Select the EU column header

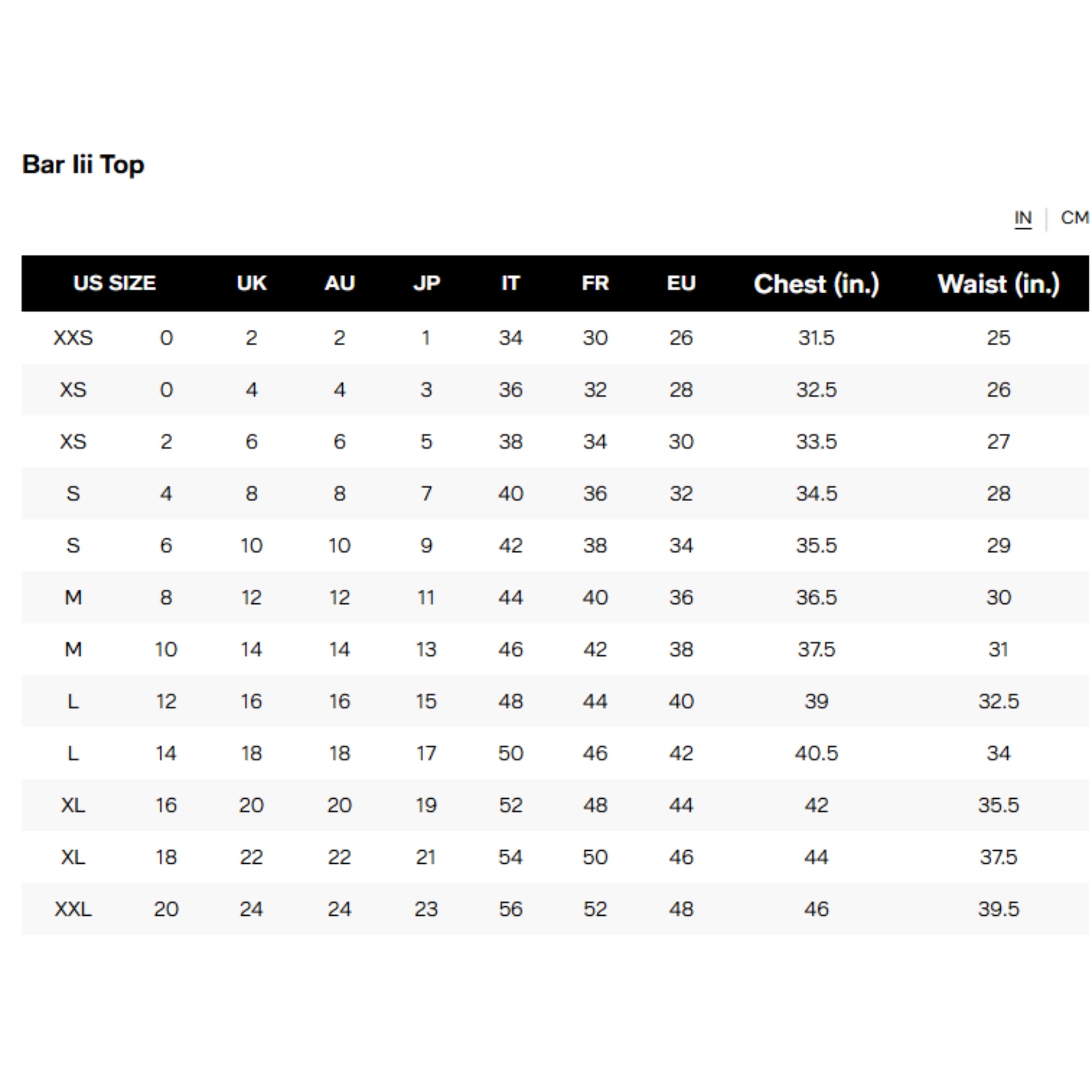coord(681,283)
